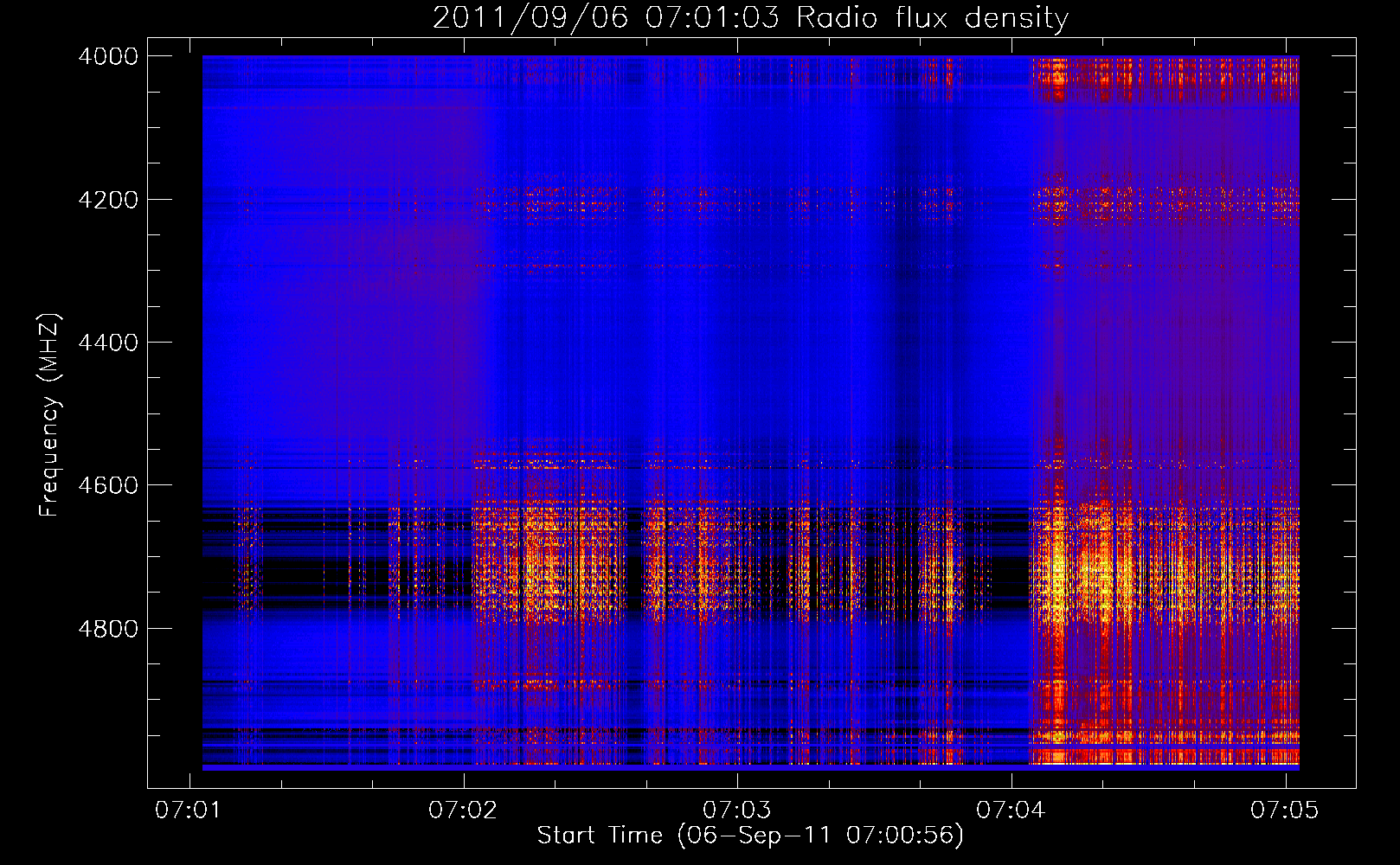Viewport: 1400px width, 865px height.
Task: Click the 4800 frequency tick label
Action: tap(107, 628)
